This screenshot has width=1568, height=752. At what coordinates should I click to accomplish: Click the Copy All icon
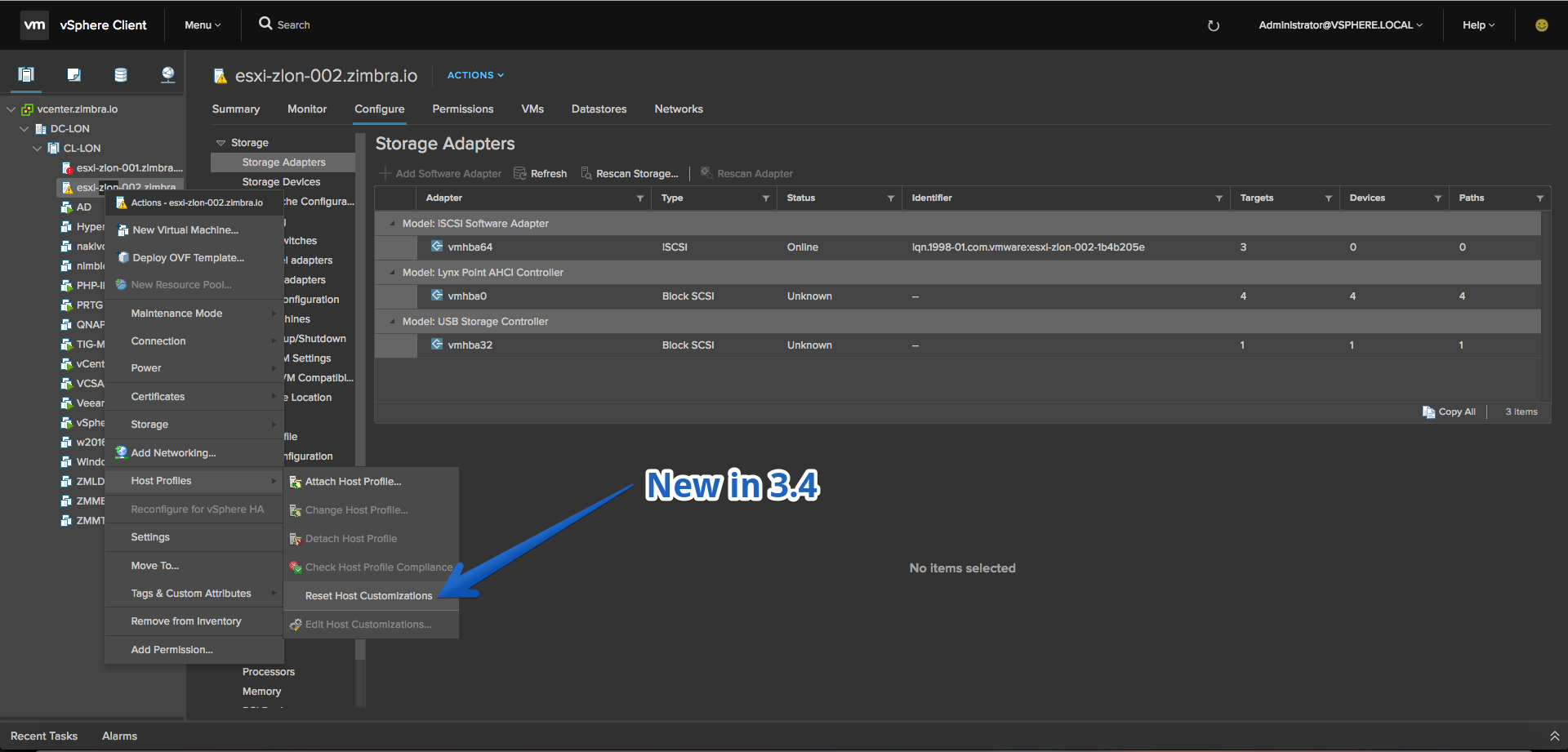click(x=1428, y=412)
